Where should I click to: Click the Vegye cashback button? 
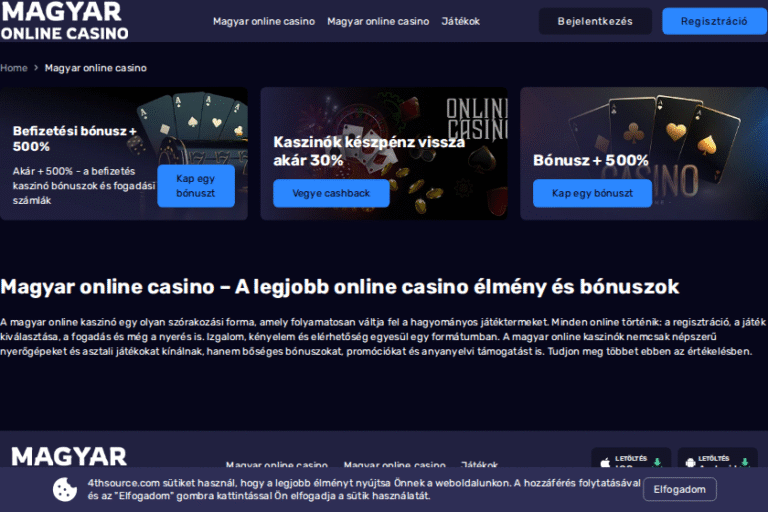coord(331,193)
